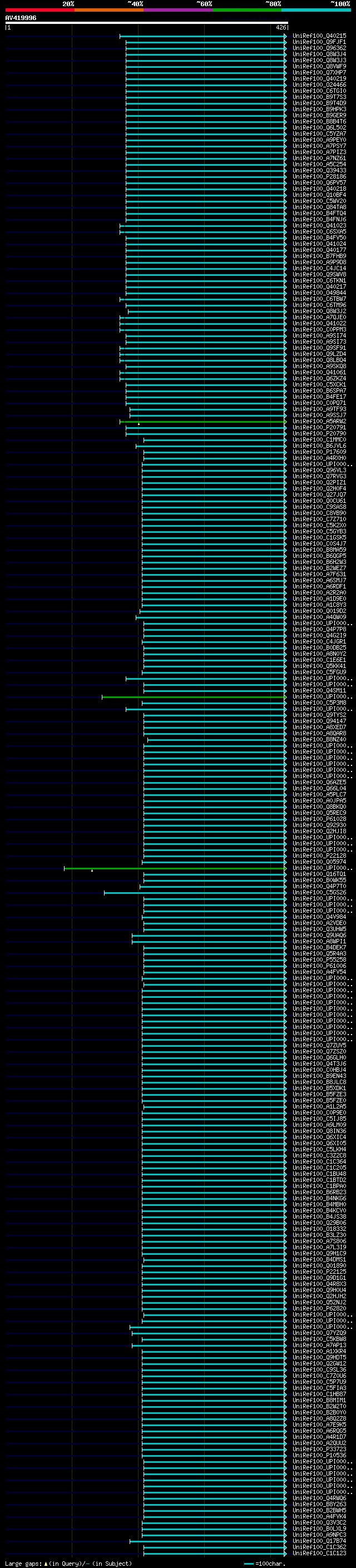The image size is (356, 1568).
Task: Select the UniRef100_C4JGR1 label
Action: [x=319, y=641]
